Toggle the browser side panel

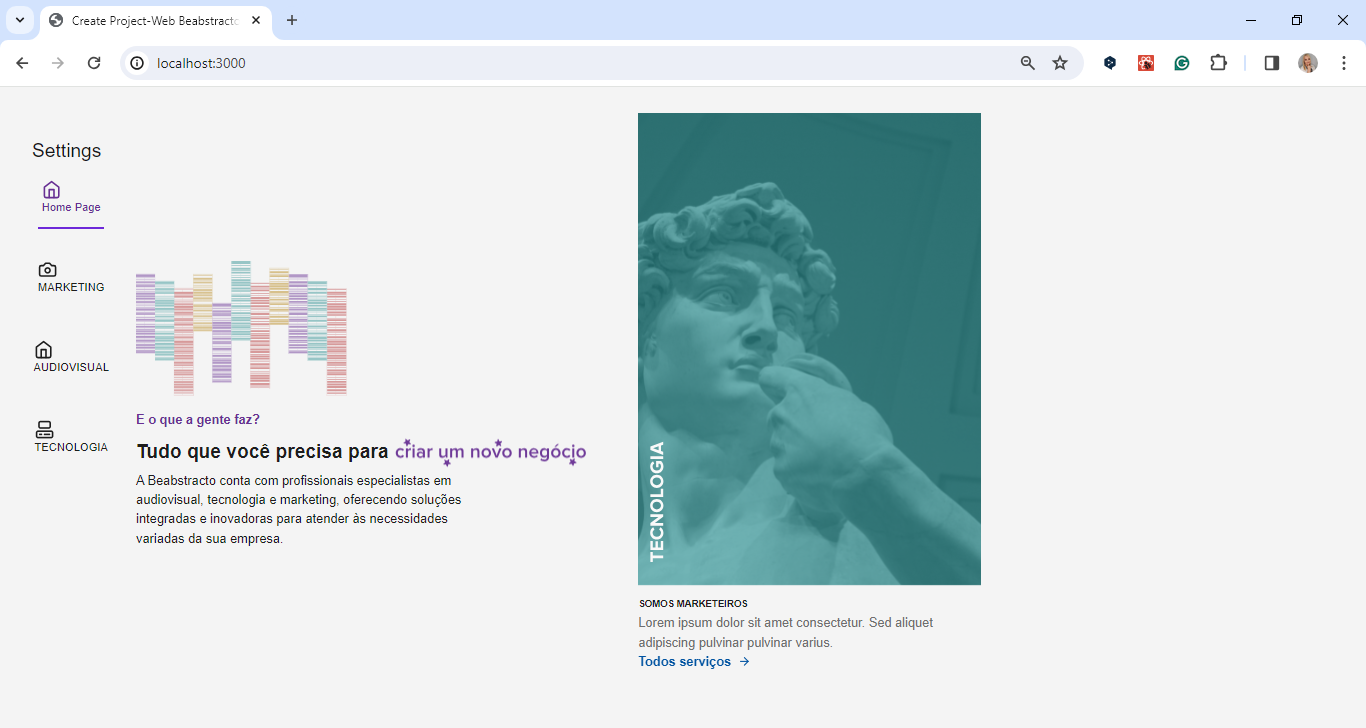(x=1272, y=63)
